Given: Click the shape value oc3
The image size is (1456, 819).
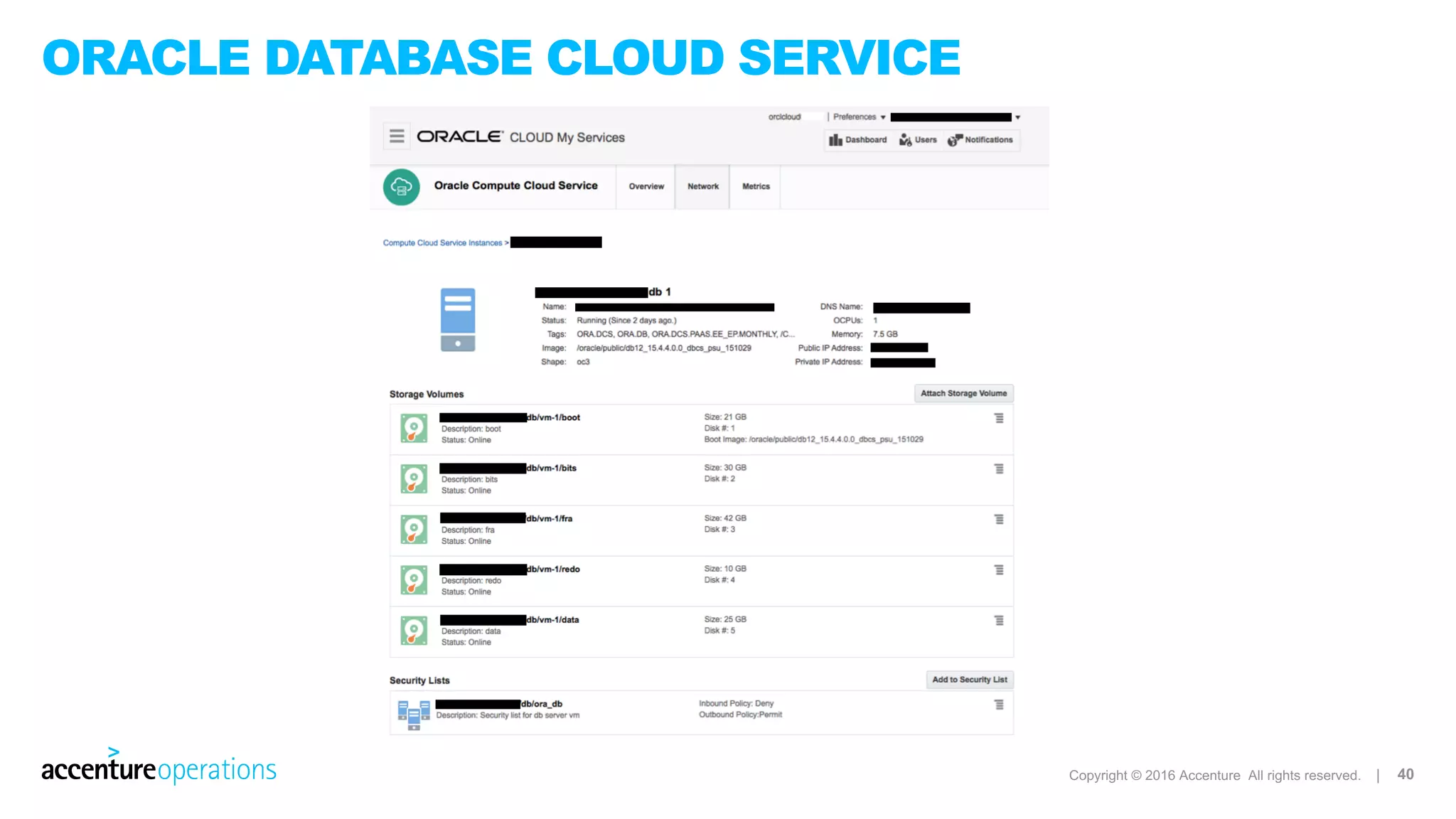Looking at the screenshot, I should click(583, 362).
